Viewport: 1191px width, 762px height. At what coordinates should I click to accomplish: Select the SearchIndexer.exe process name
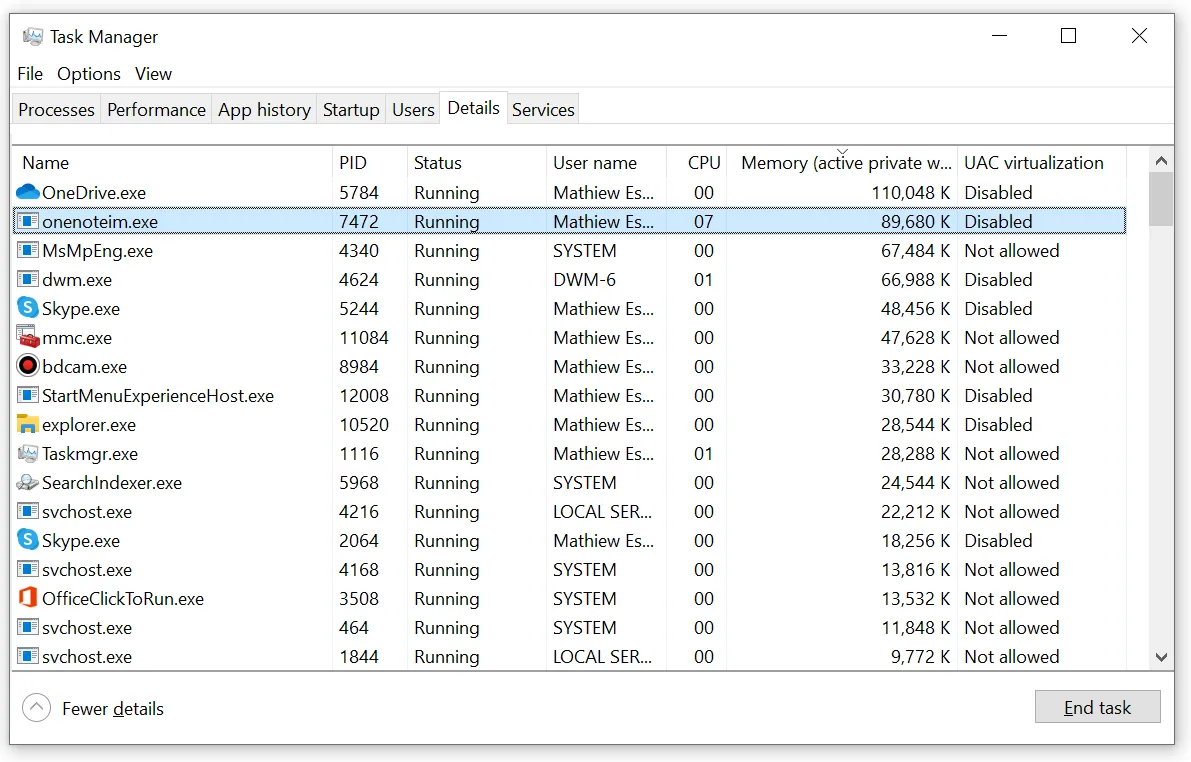pos(112,482)
